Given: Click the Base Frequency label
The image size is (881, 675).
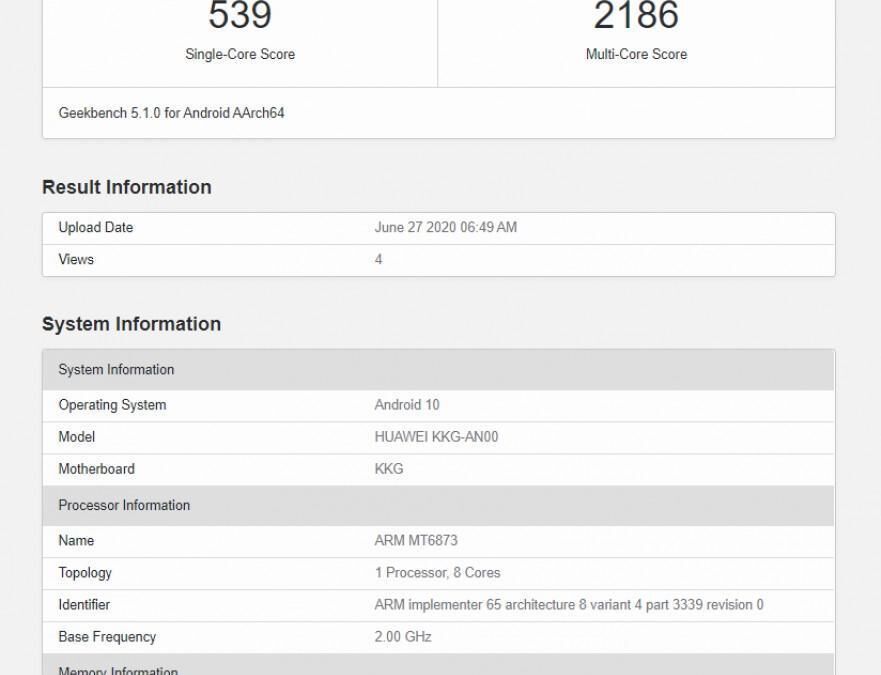Looking at the screenshot, I should click(107, 637).
